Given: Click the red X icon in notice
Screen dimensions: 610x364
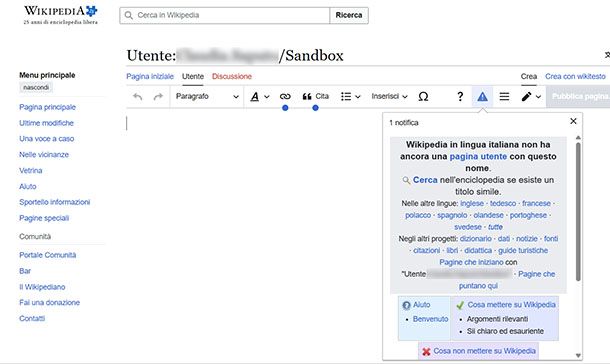Looking at the screenshot, I should click(x=426, y=352).
